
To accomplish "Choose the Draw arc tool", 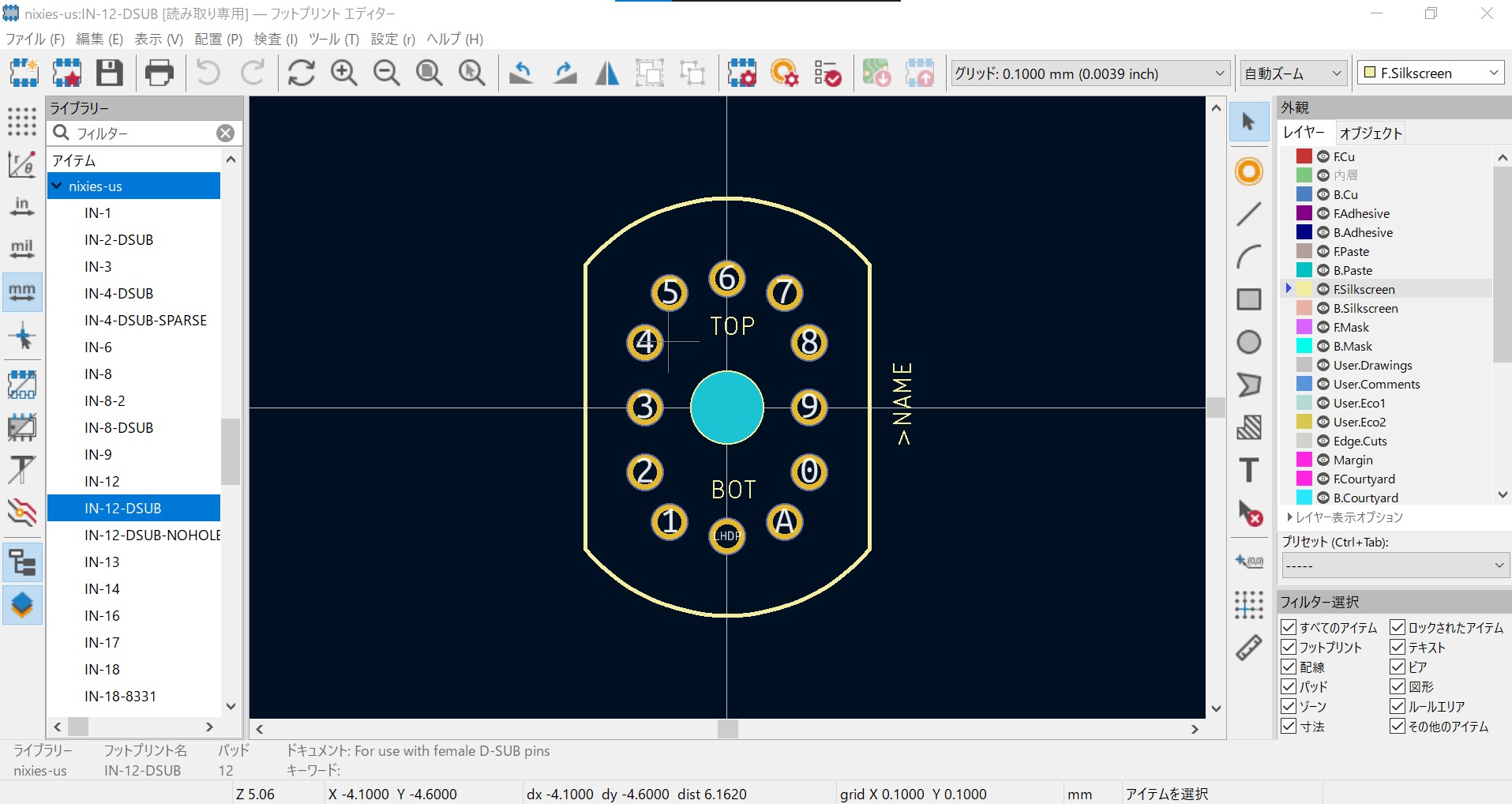I will tap(1249, 257).
